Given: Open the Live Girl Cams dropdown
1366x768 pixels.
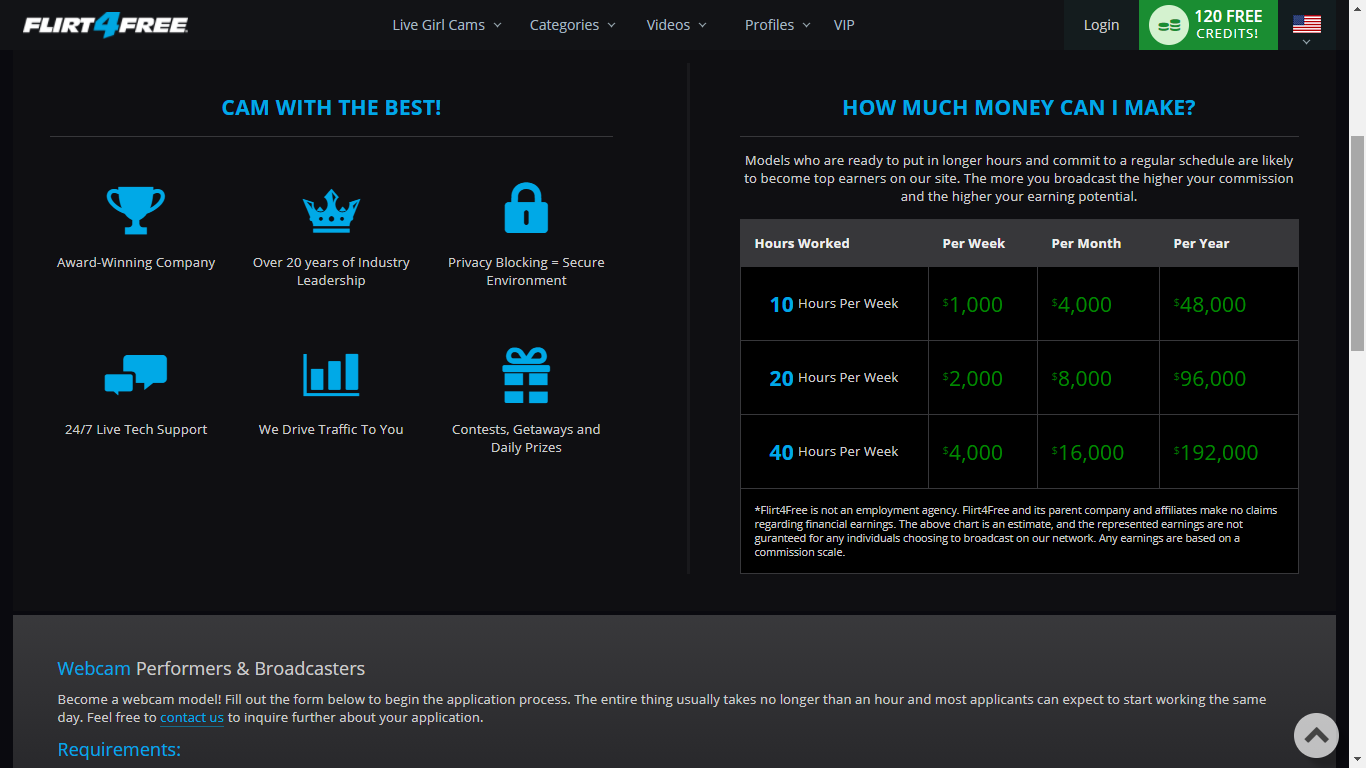Looking at the screenshot, I should pos(447,25).
